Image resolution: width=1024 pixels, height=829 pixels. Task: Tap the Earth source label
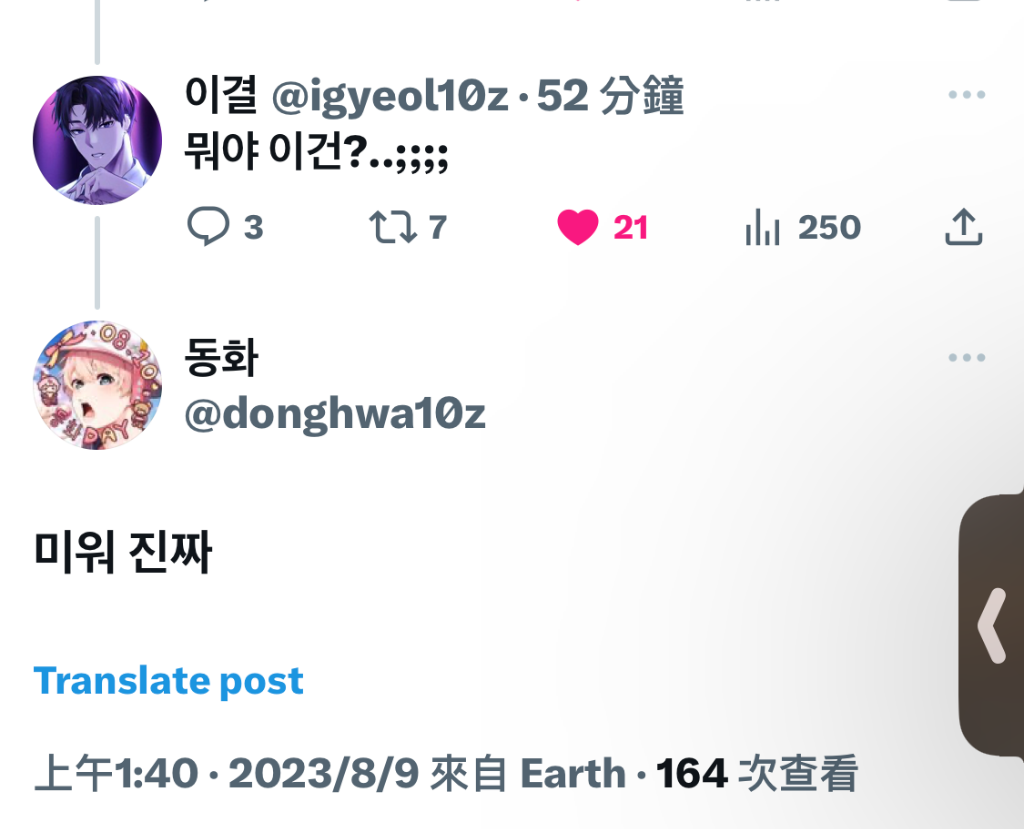coord(572,773)
